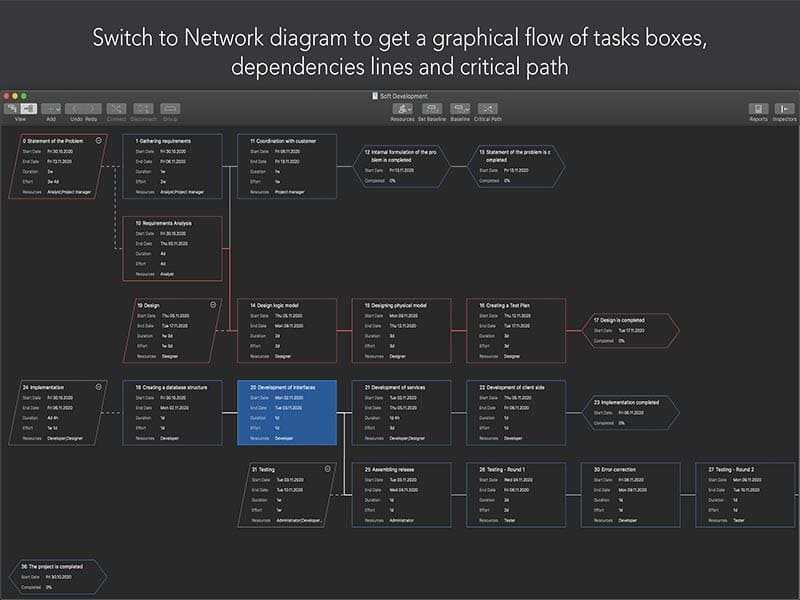Image resolution: width=800 pixels, height=600 pixels.
Task: Click the Connect tasks icon
Action: pos(116,108)
